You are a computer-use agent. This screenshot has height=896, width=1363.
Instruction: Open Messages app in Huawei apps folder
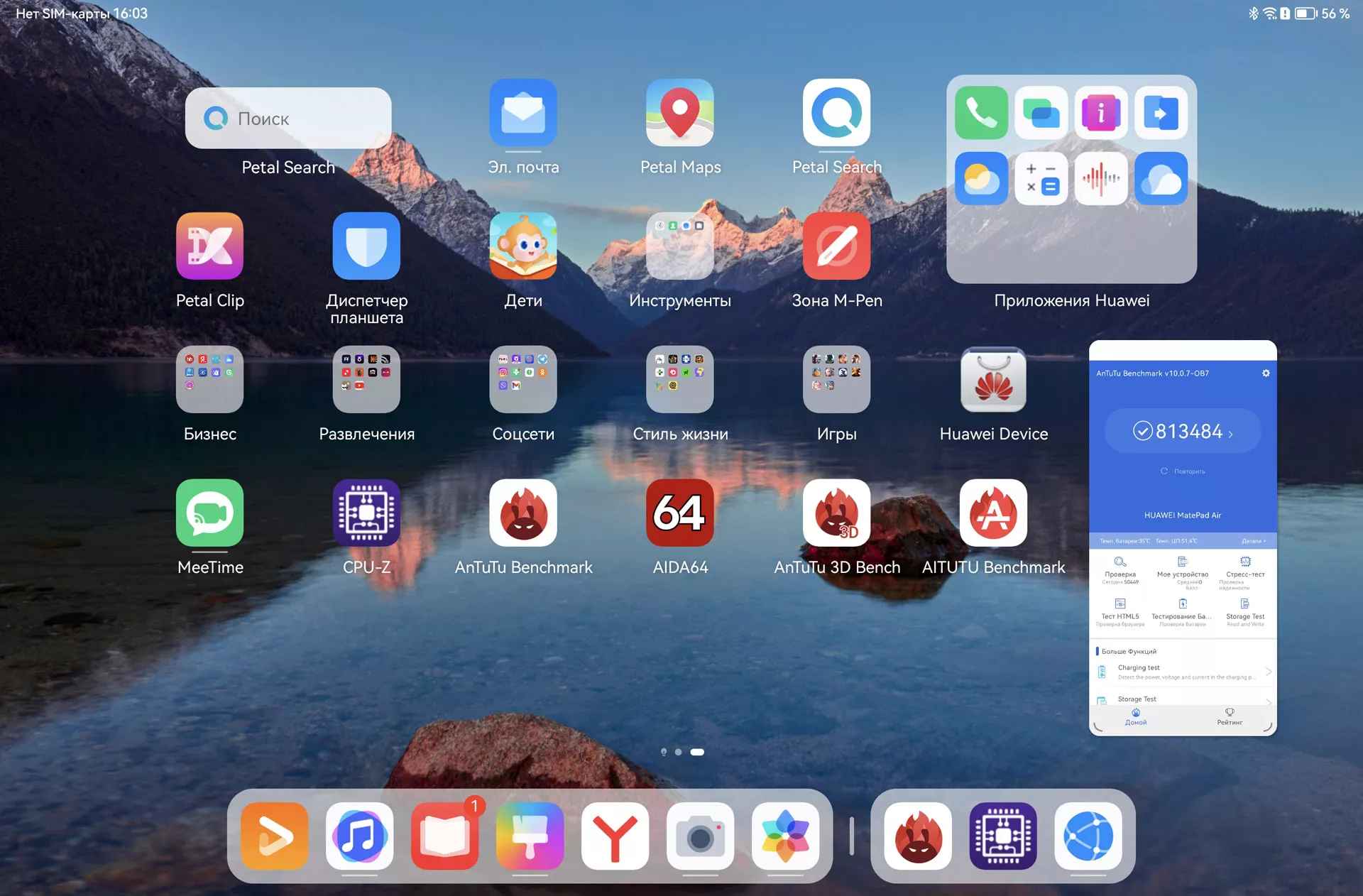coord(1041,113)
